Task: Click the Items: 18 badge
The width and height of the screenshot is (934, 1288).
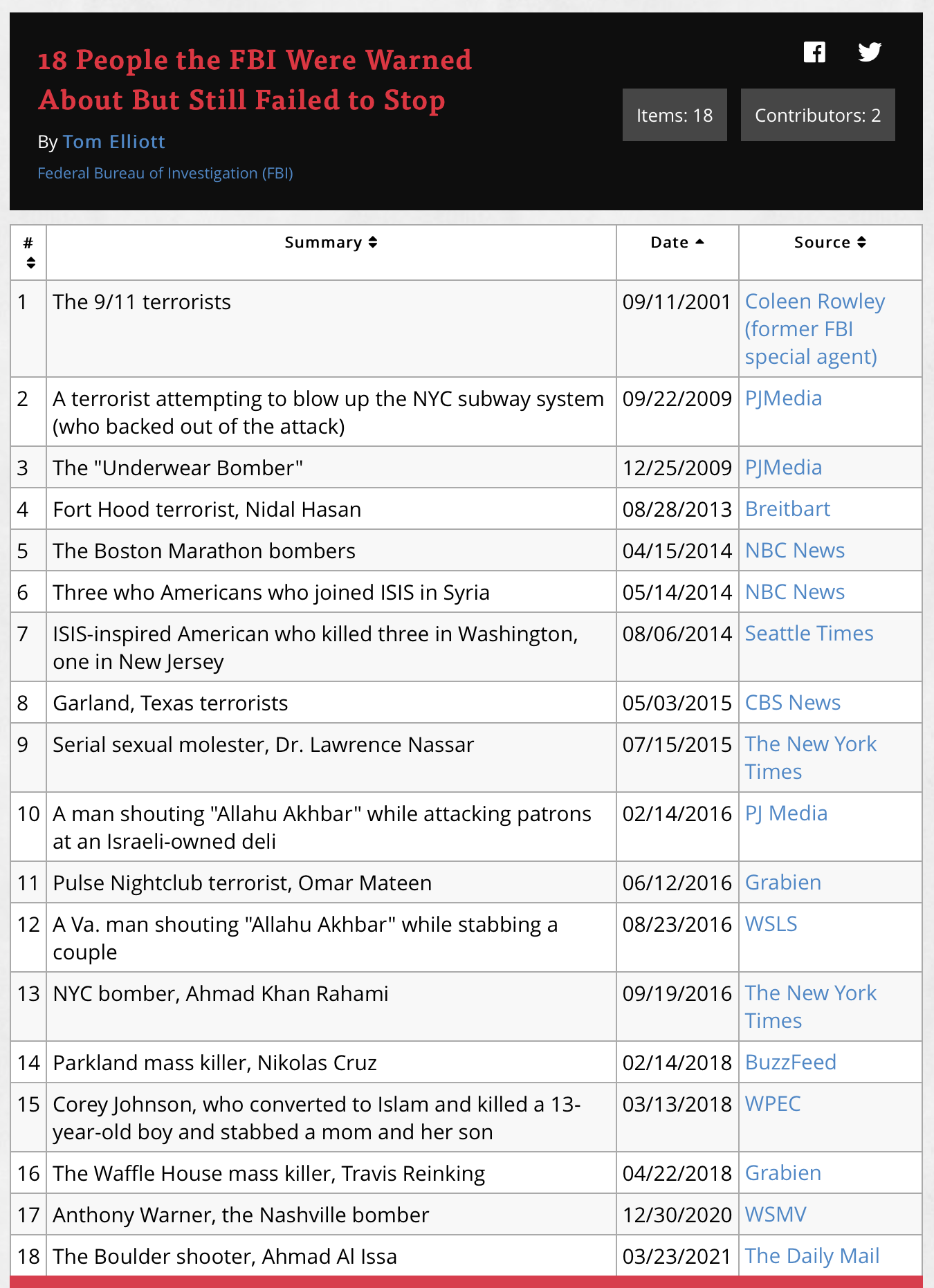Action: (675, 115)
